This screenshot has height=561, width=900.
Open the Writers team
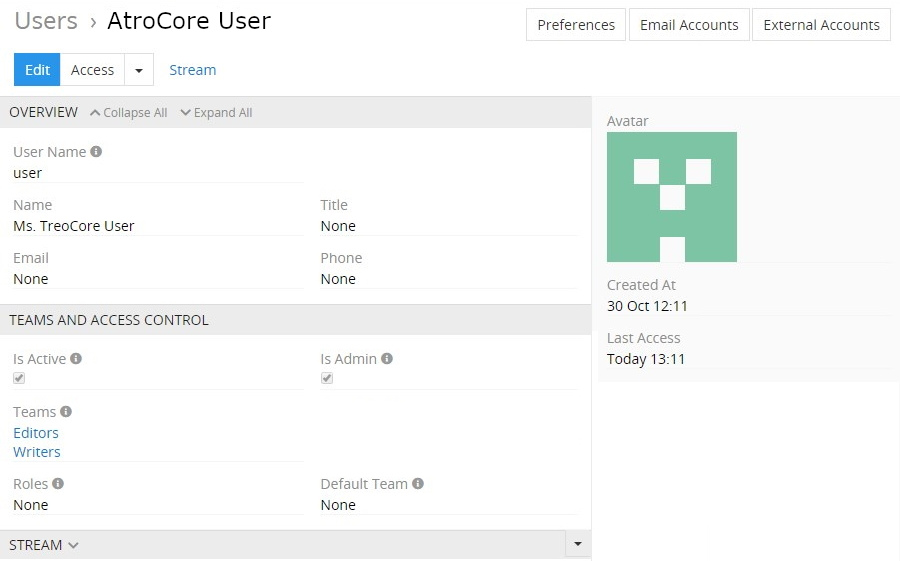click(37, 452)
